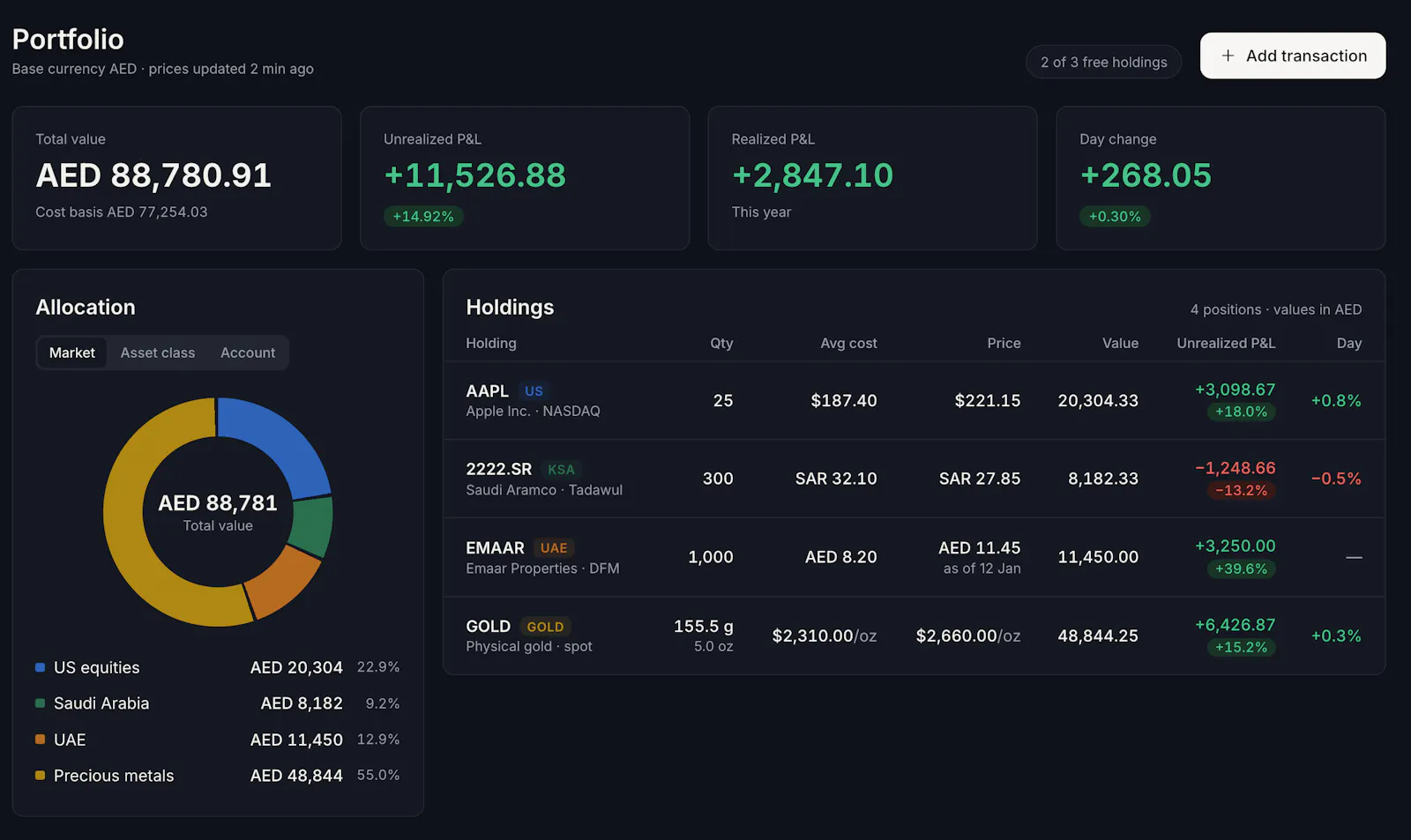Click the 55.0% precious metals percentage

pyautogui.click(x=378, y=775)
